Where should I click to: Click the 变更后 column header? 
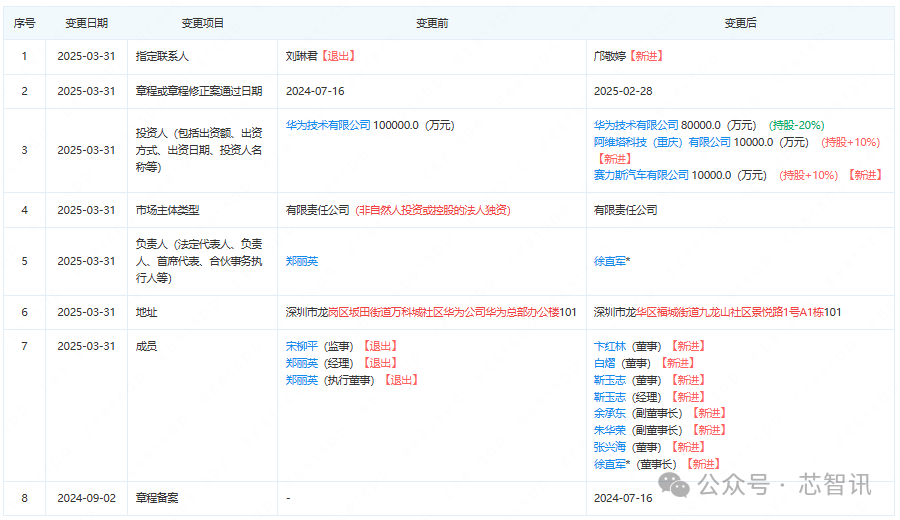coord(740,23)
